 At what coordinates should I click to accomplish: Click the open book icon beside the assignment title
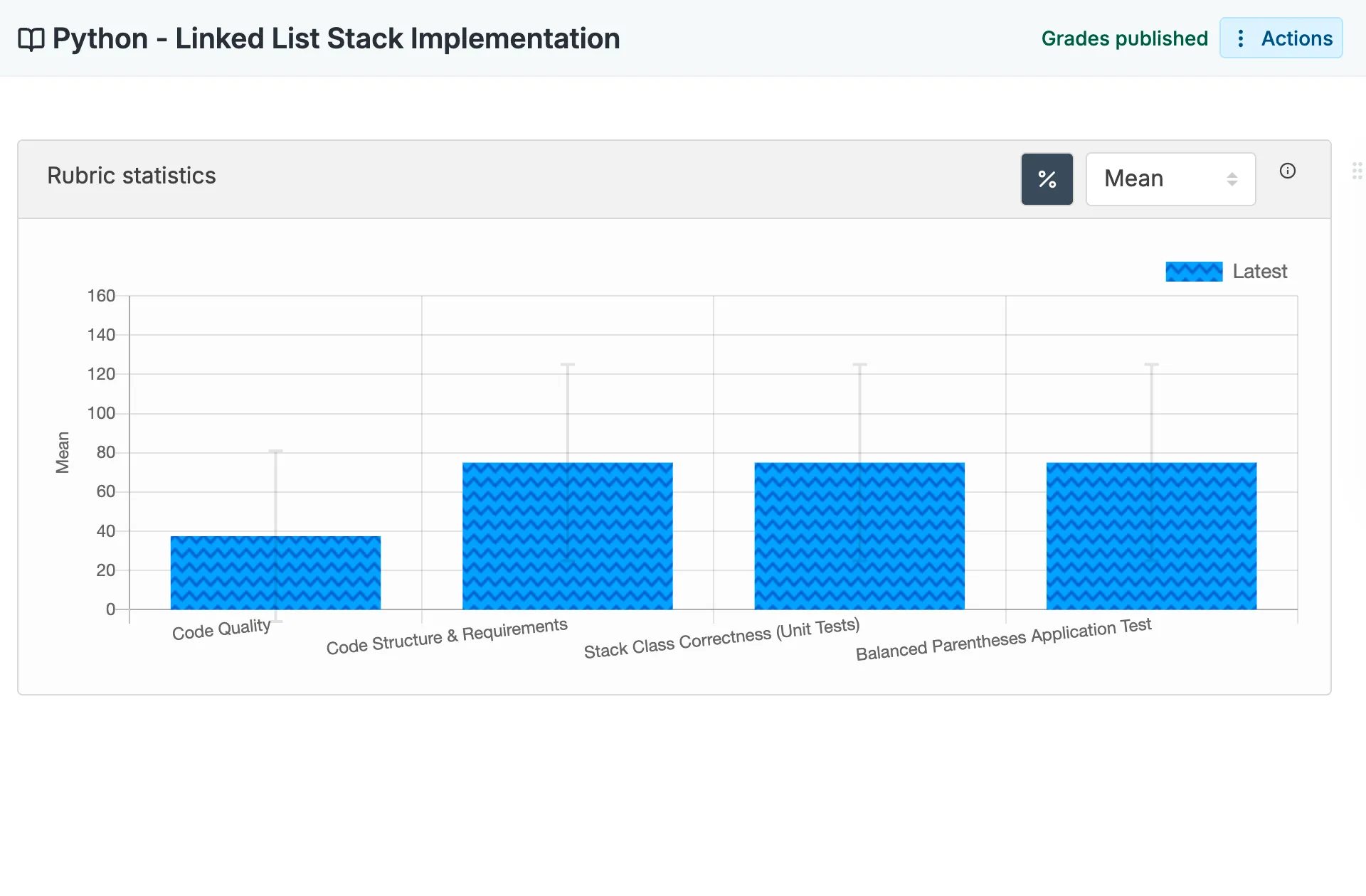click(31, 39)
